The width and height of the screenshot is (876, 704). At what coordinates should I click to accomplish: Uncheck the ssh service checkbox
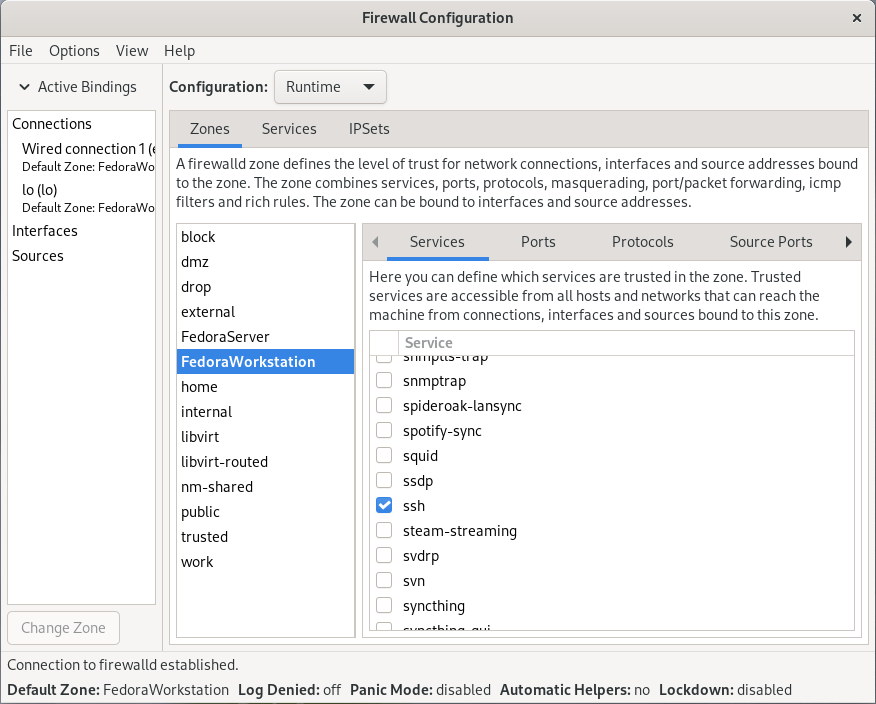click(384, 505)
